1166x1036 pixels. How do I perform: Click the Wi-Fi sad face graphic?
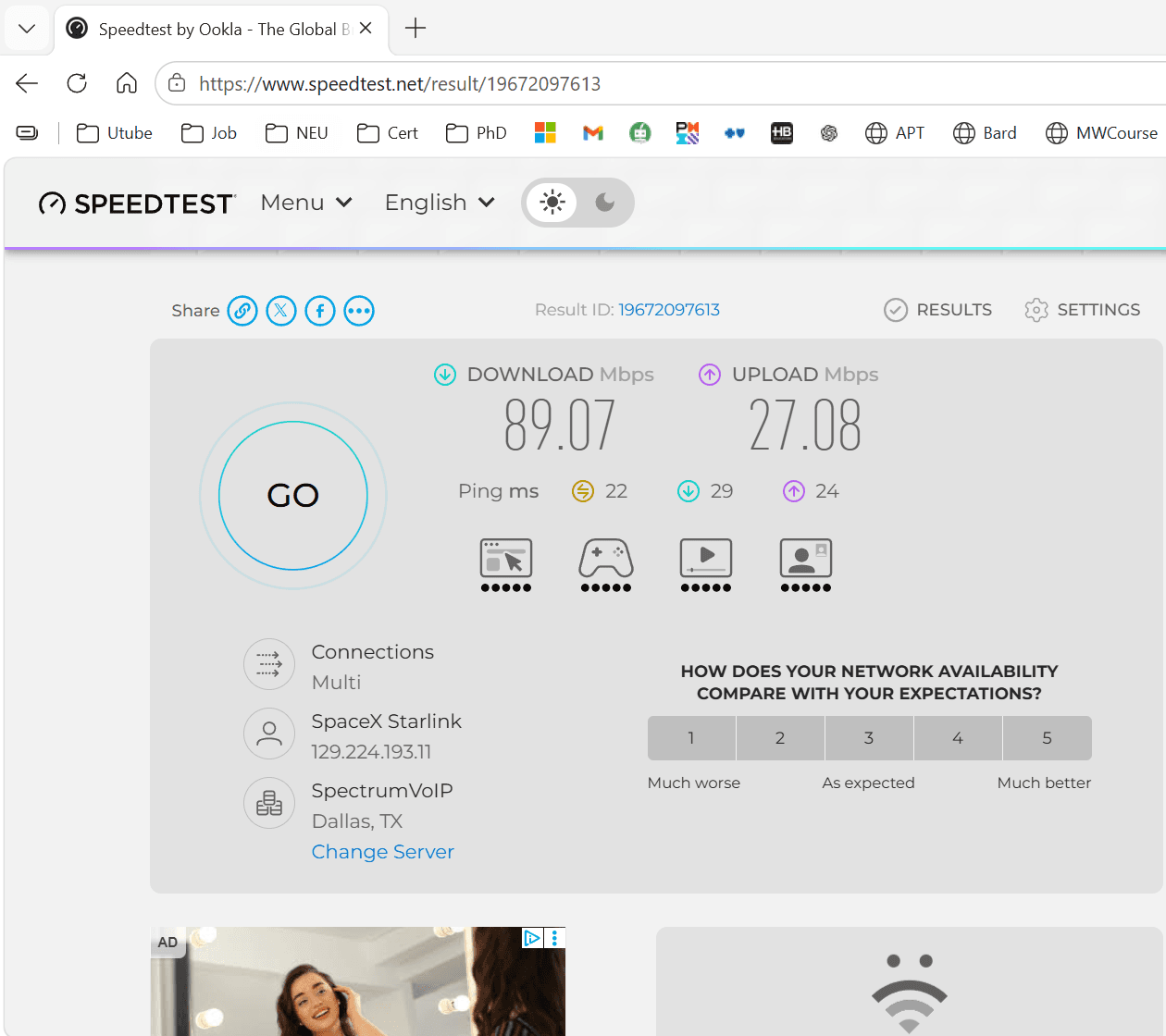(x=910, y=993)
